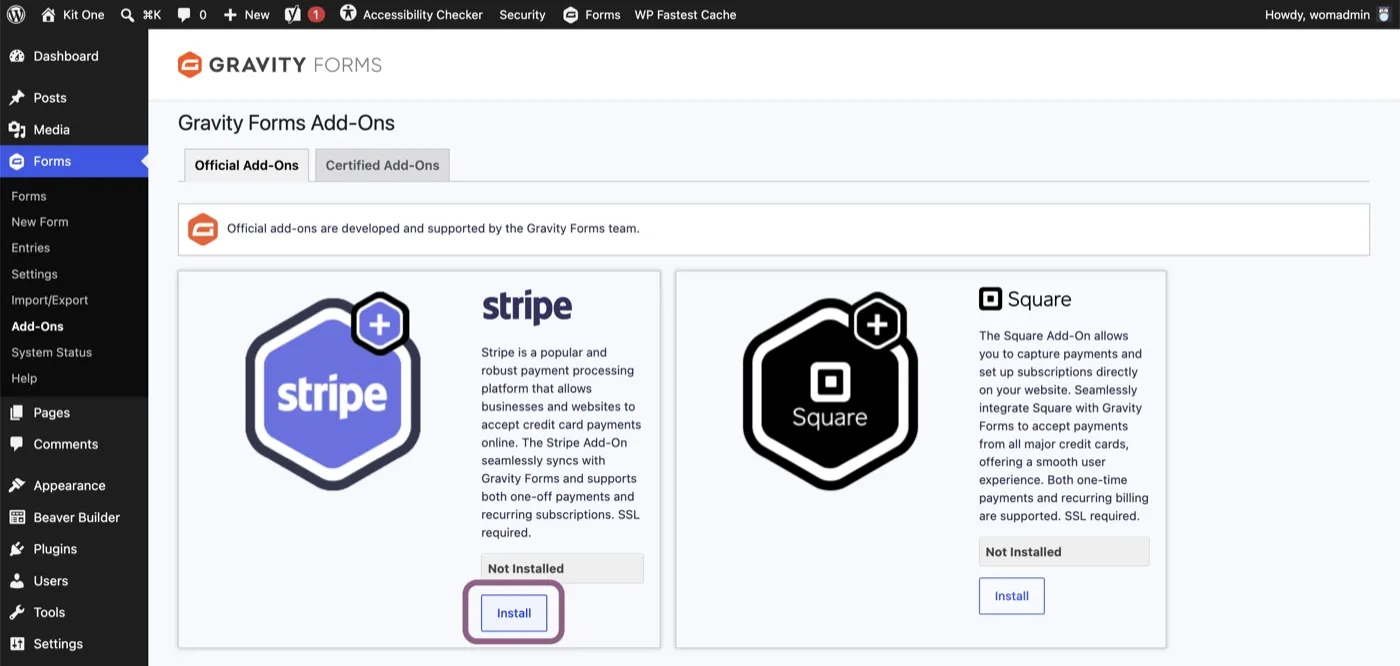
Task: Open the Kit One site home link
Action: coord(72,14)
